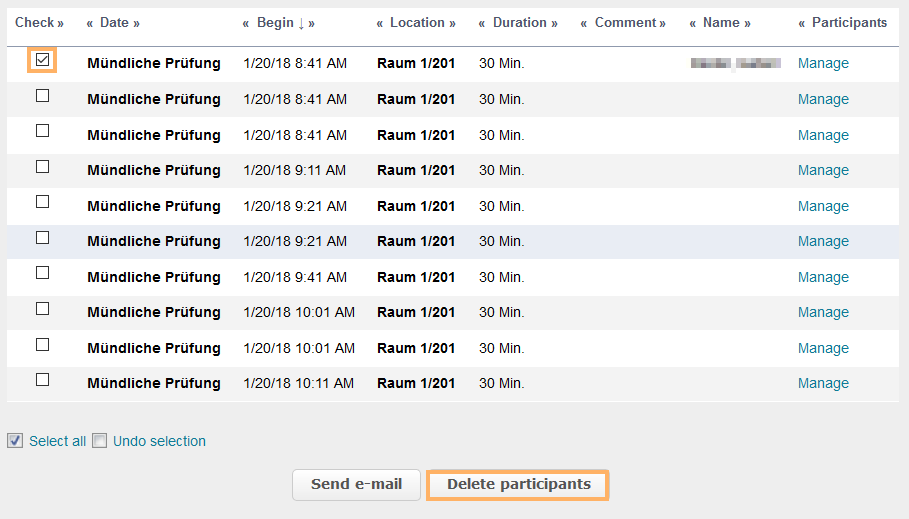Click the left chevron before Location header
909x519 pixels.
pos(380,23)
